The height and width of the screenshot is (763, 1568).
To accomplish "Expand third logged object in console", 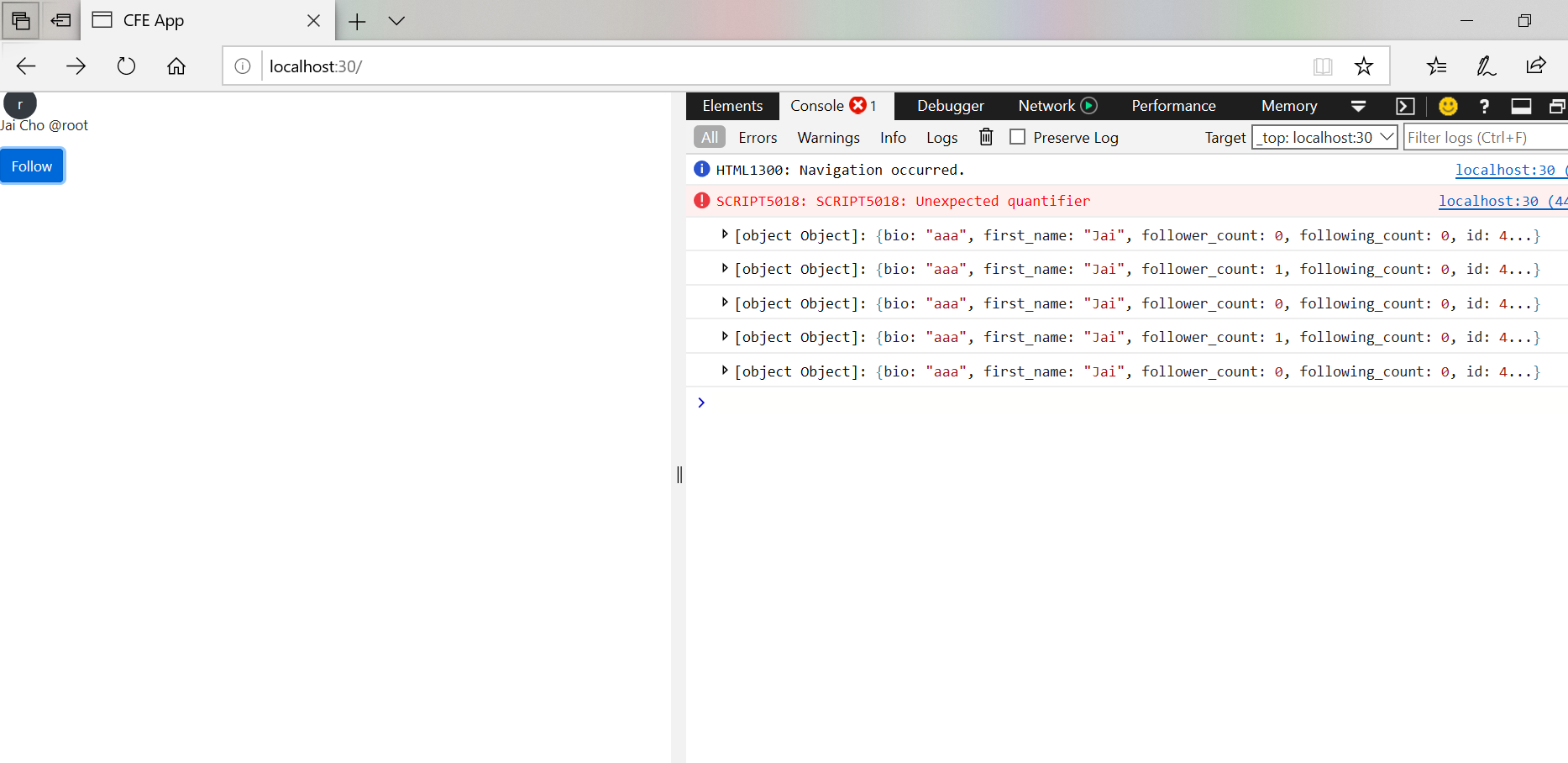I will click(x=725, y=303).
